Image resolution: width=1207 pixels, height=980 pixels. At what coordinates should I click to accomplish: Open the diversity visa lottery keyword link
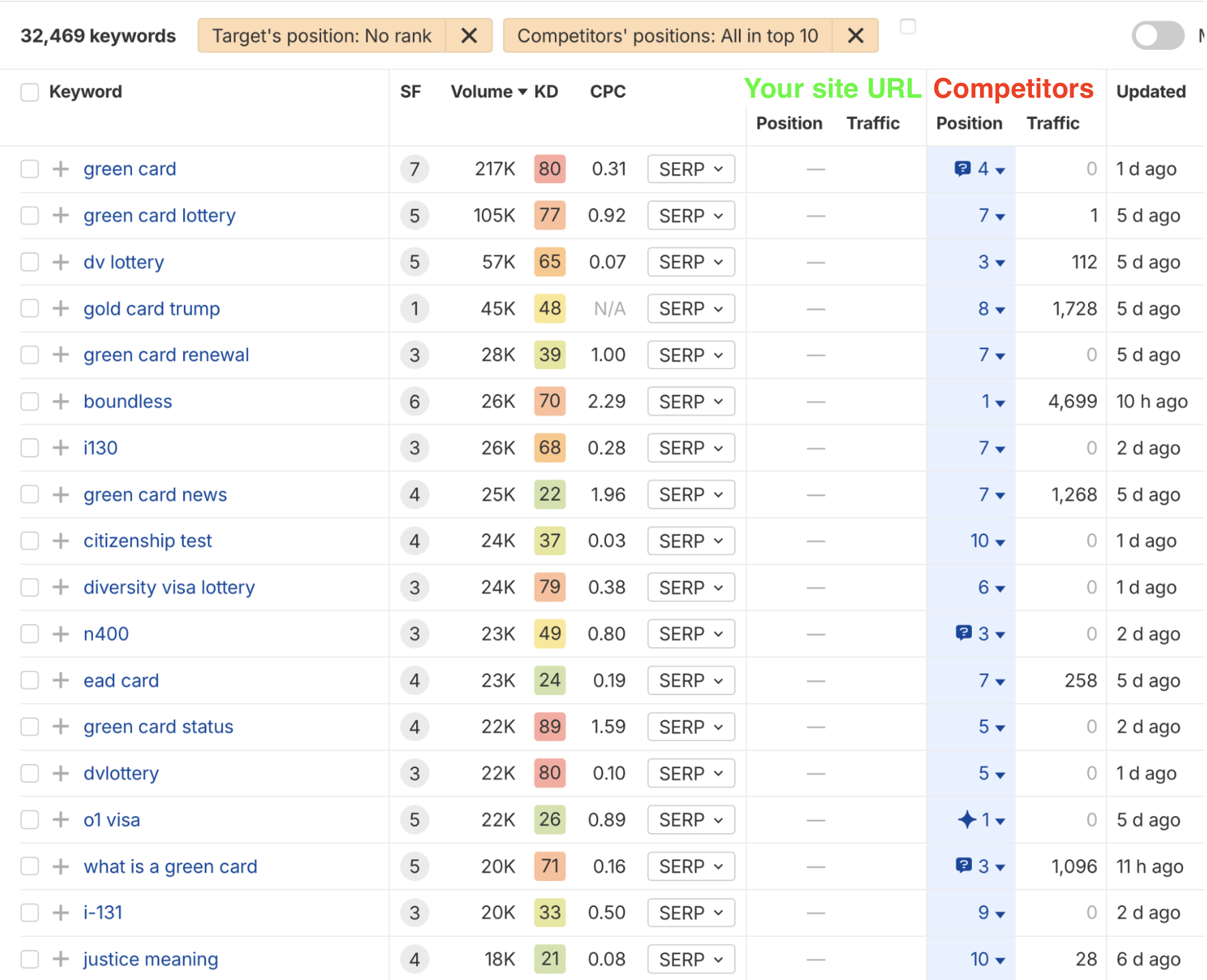[x=169, y=587]
